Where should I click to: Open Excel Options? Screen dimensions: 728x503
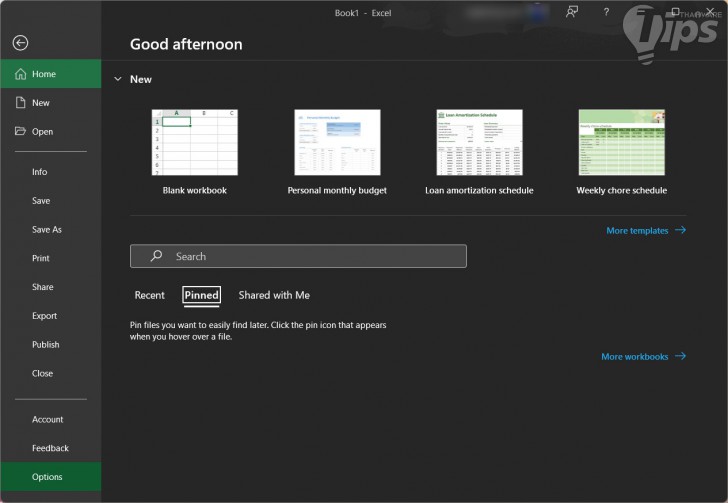pyautogui.click(x=51, y=477)
